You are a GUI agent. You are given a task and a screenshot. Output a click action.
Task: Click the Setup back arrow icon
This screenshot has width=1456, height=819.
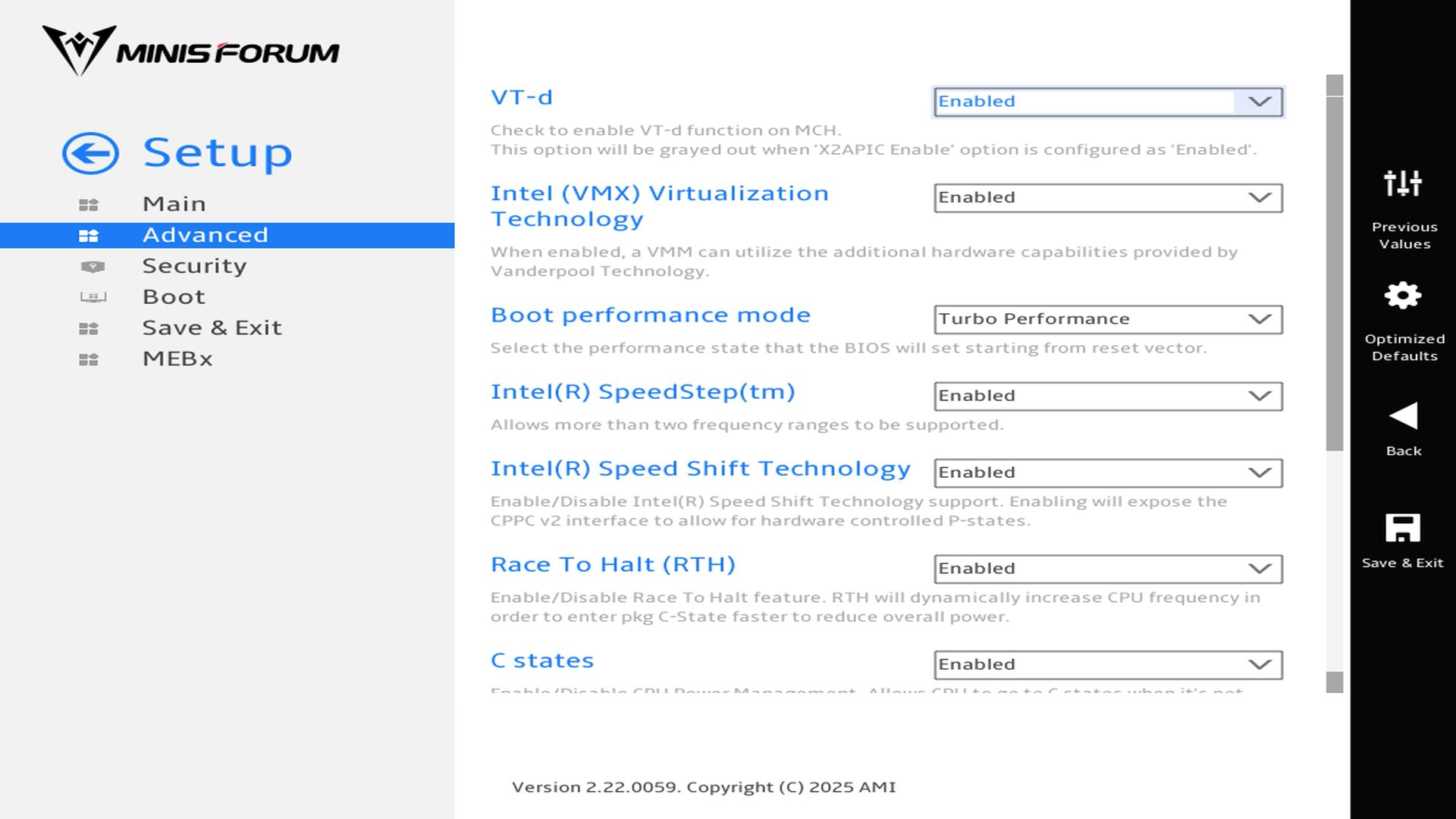click(x=90, y=153)
